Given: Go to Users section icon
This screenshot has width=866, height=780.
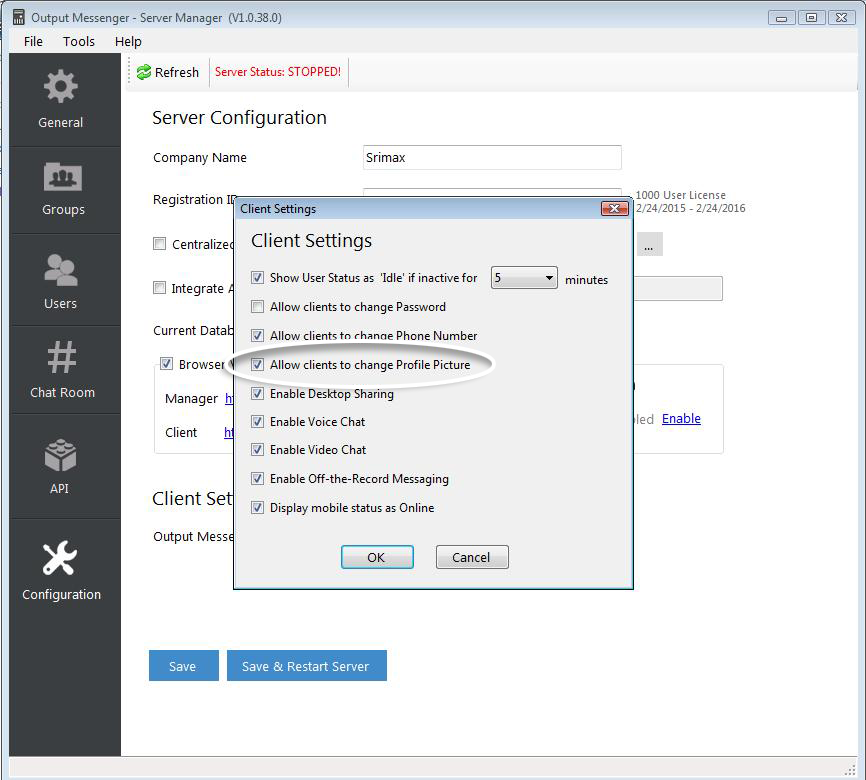Looking at the screenshot, I should 61,270.
